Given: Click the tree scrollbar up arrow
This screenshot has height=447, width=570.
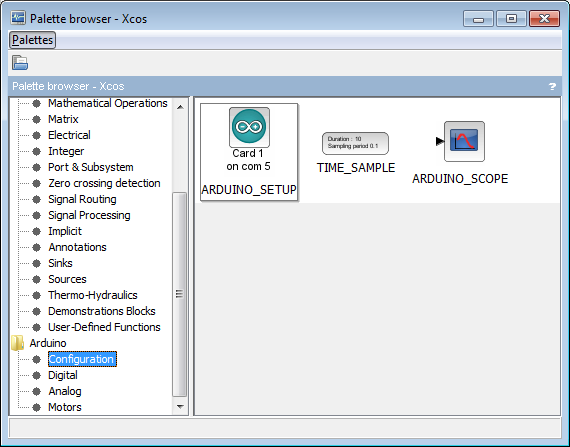Looking at the screenshot, I should click(x=180, y=107).
